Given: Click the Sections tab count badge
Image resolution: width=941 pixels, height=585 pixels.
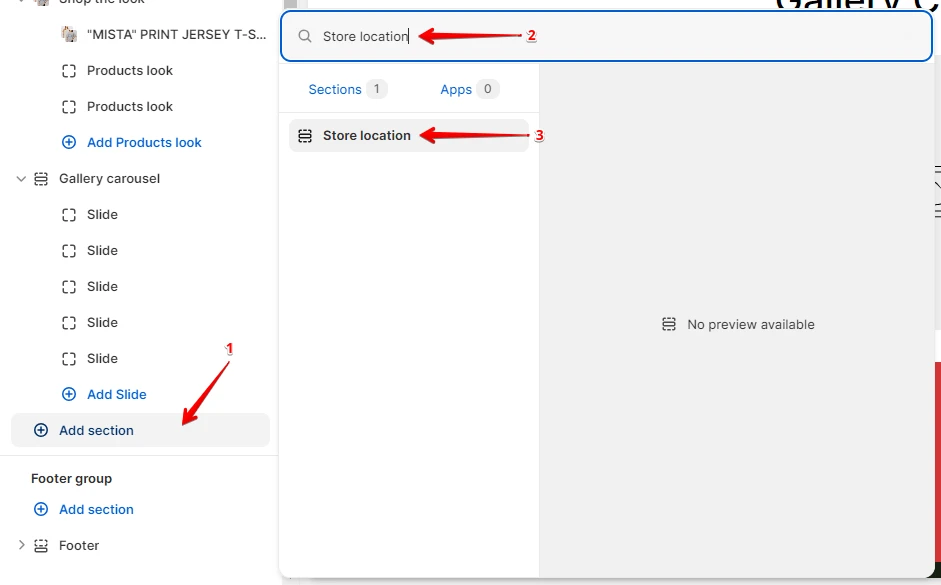Looking at the screenshot, I should [x=377, y=89].
